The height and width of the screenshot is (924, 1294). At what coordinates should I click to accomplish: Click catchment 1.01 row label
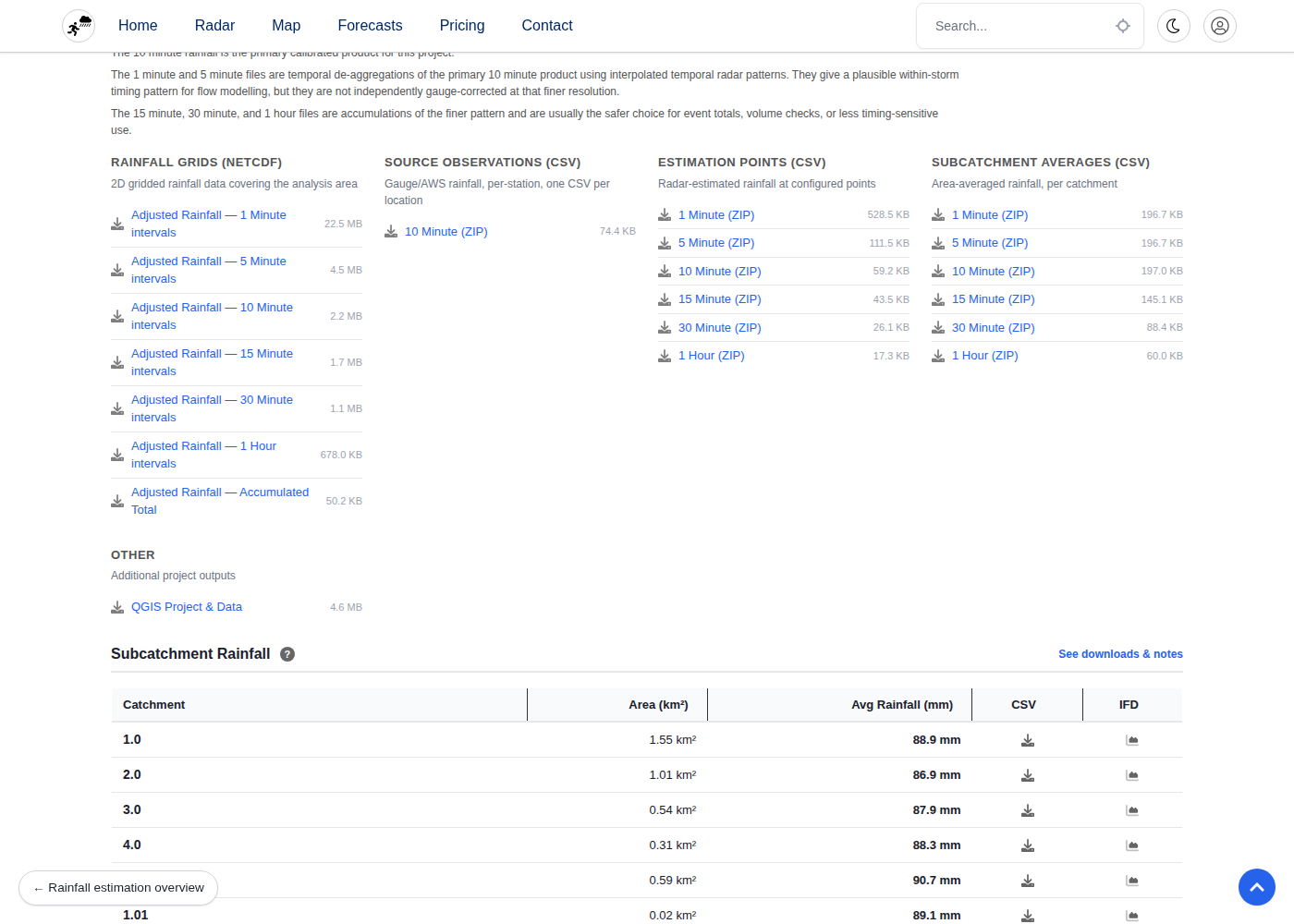(x=136, y=915)
